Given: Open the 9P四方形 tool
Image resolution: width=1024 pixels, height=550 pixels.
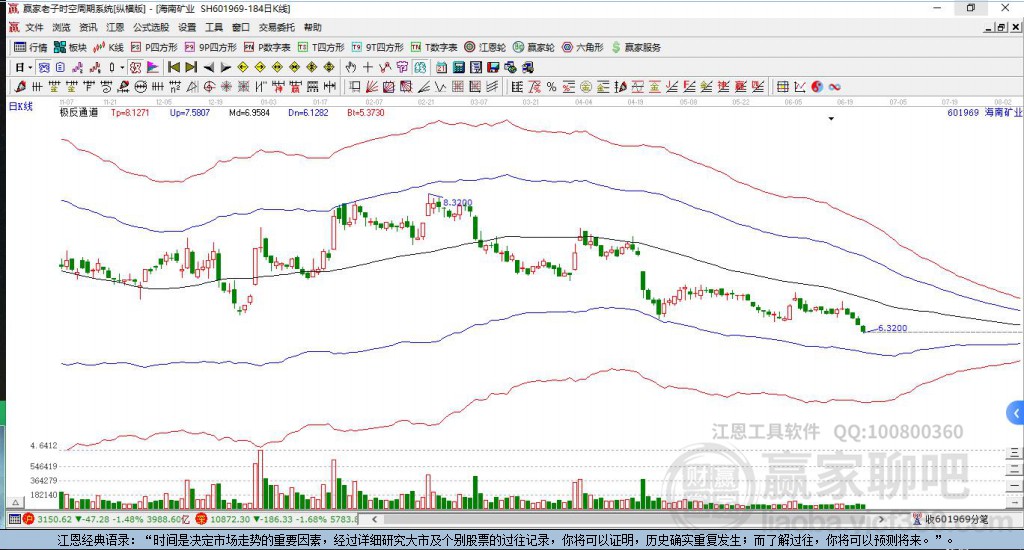Looking at the screenshot, I should coord(210,47).
